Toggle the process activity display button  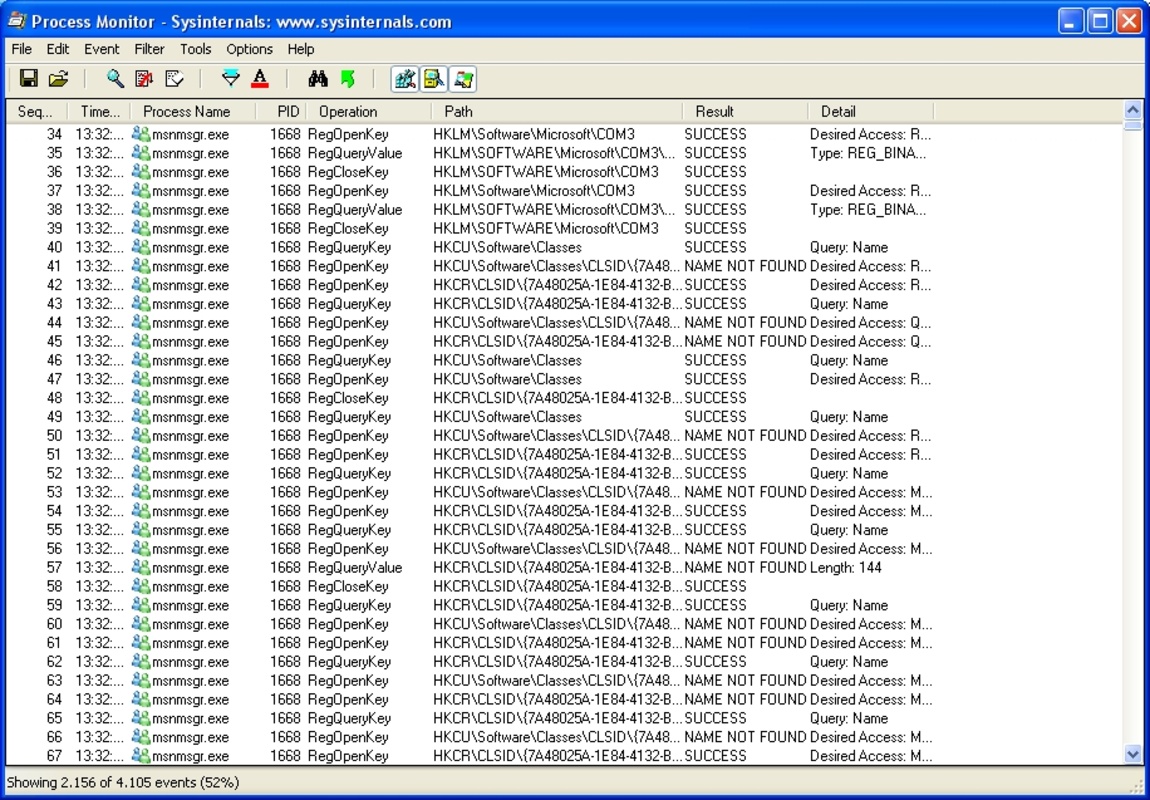point(462,79)
